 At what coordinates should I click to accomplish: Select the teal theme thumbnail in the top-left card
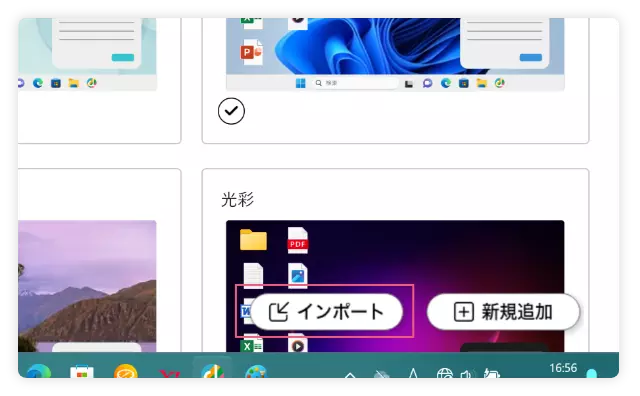click(x=87, y=54)
